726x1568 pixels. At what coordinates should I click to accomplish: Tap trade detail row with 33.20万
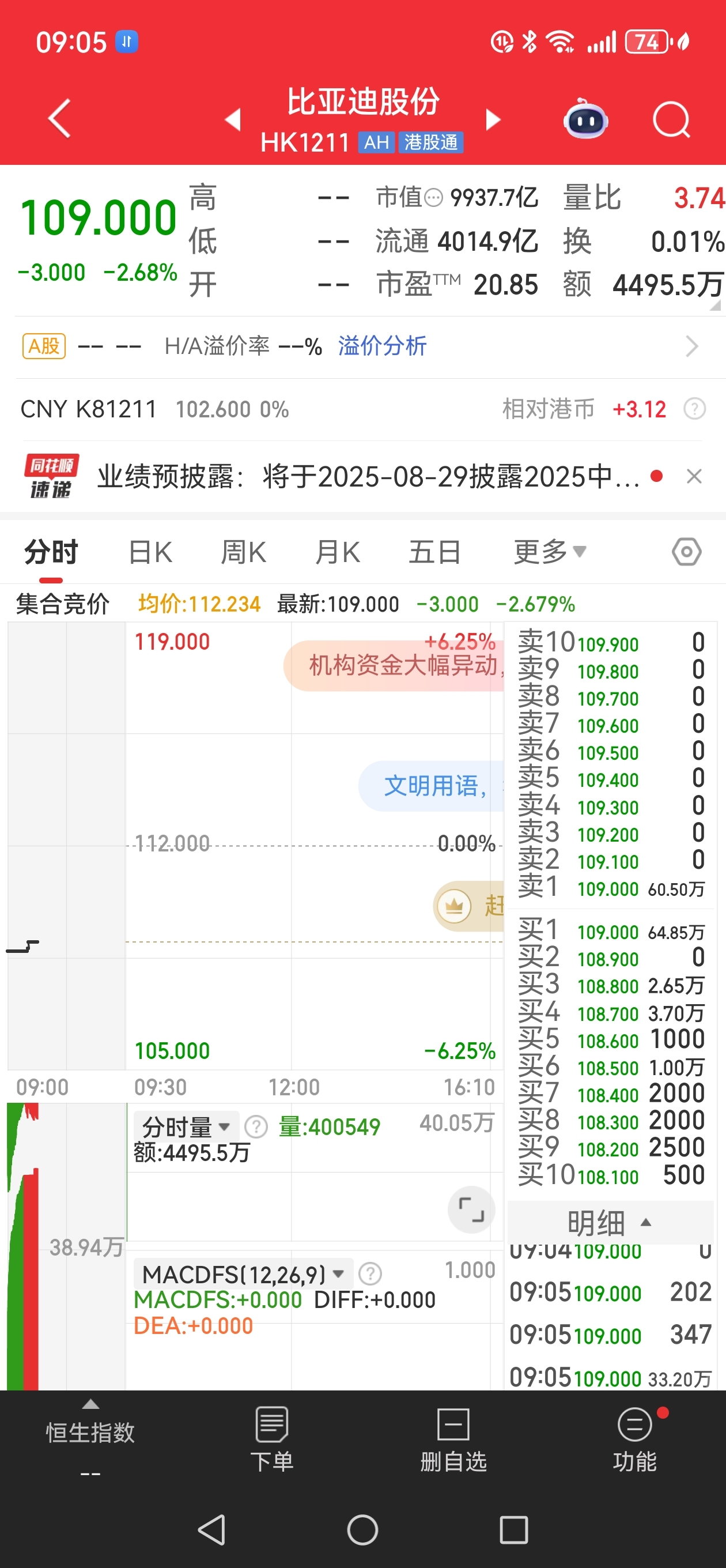610,1377
